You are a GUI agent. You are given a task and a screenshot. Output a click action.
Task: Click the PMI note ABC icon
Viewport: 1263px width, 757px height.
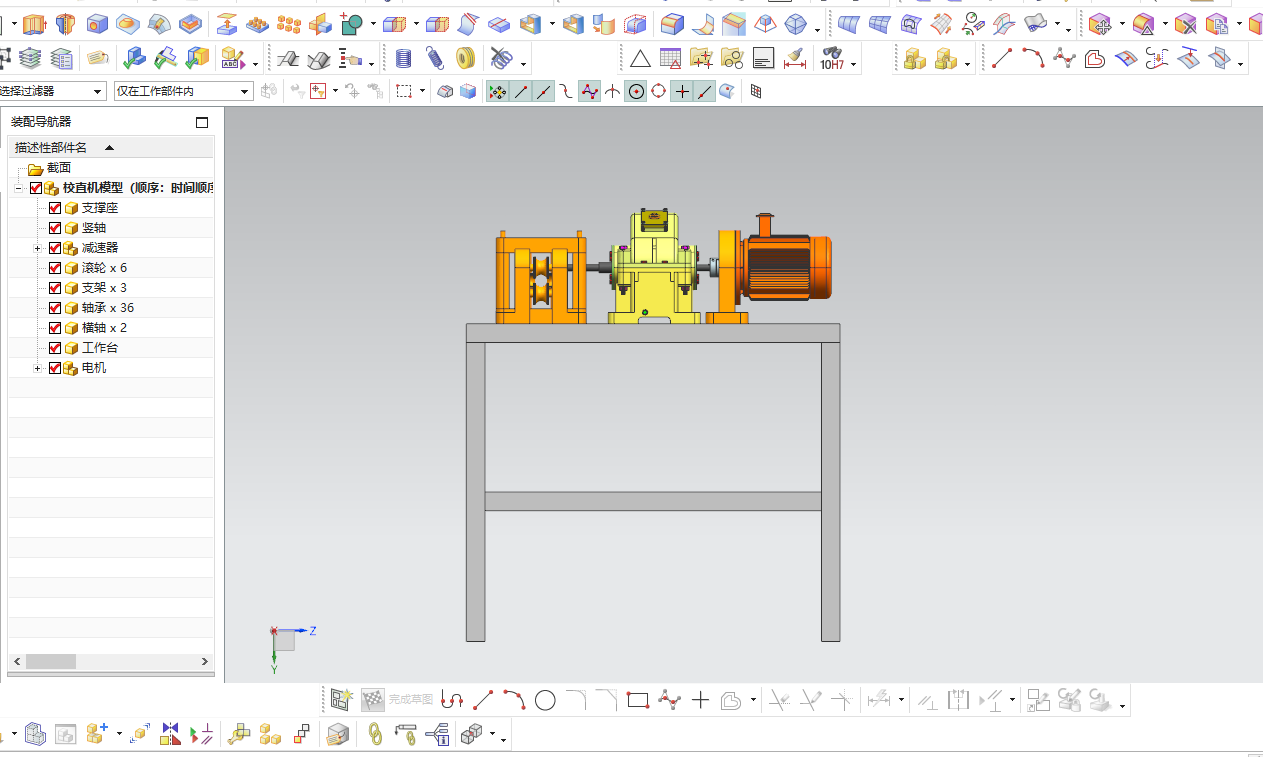pyautogui.click(x=231, y=59)
